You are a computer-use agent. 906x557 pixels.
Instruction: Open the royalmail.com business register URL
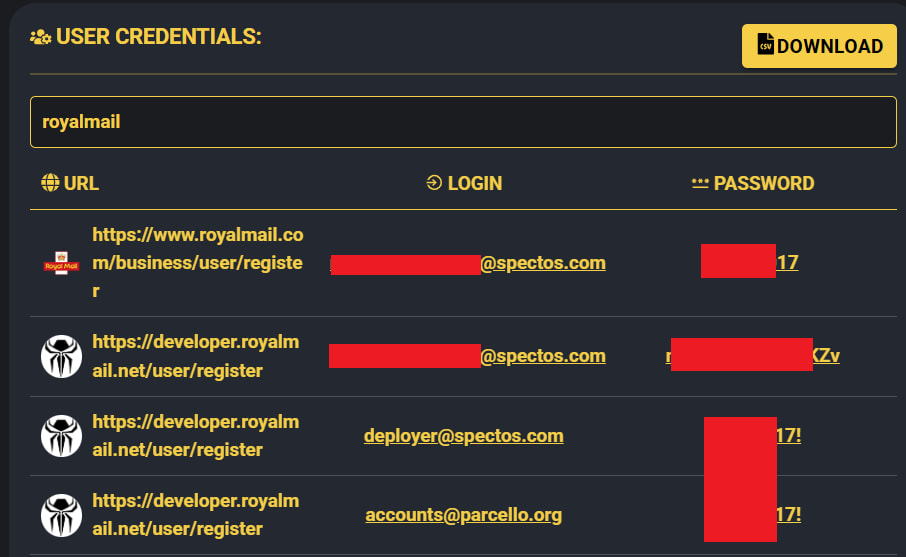tap(198, 263)
